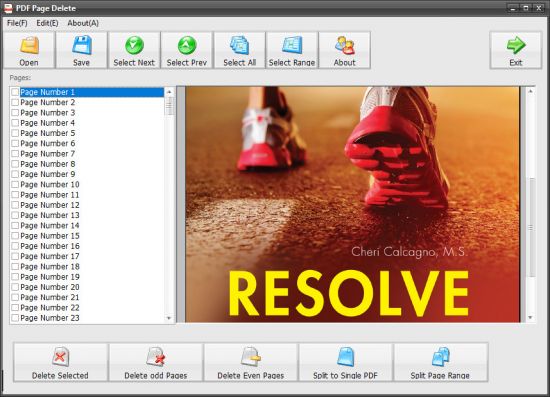
Task: Enable the Page Number 7 checkbox
Action: click(x=15, y=154)
